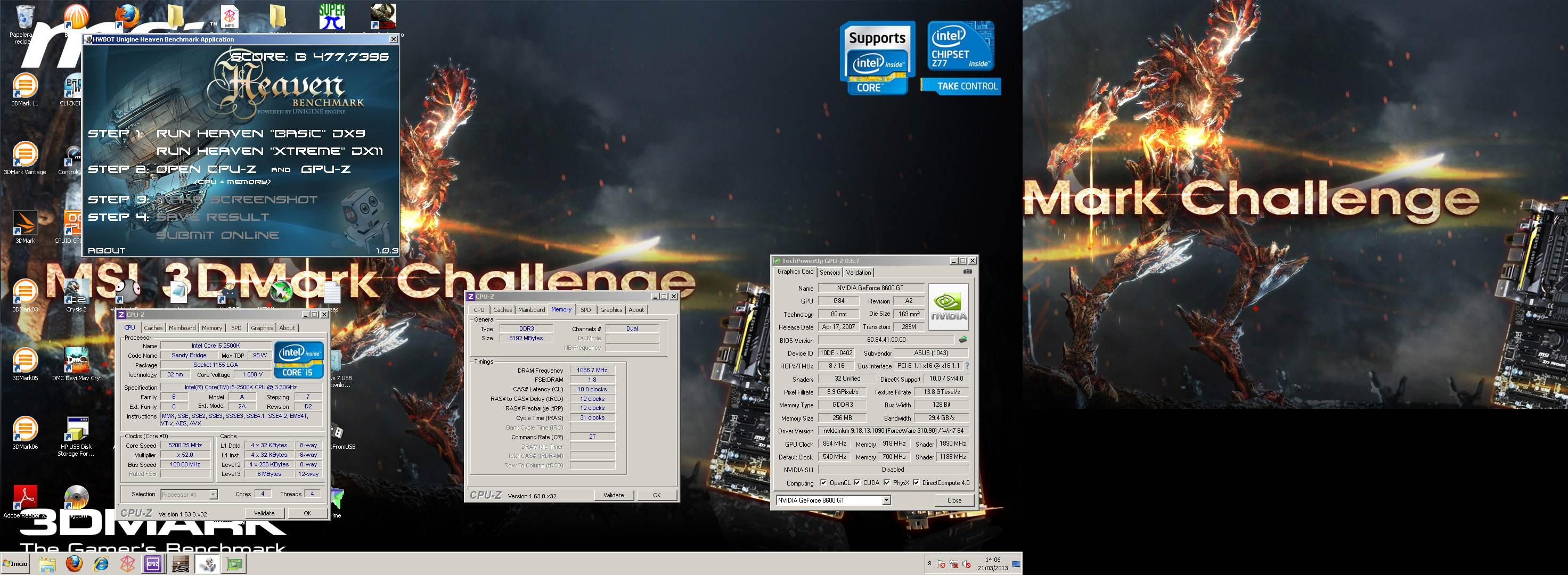1568x575 pixels.
Task: Open Graphics tab in CPU-Z Memory window
Action: tap(611, 310)
